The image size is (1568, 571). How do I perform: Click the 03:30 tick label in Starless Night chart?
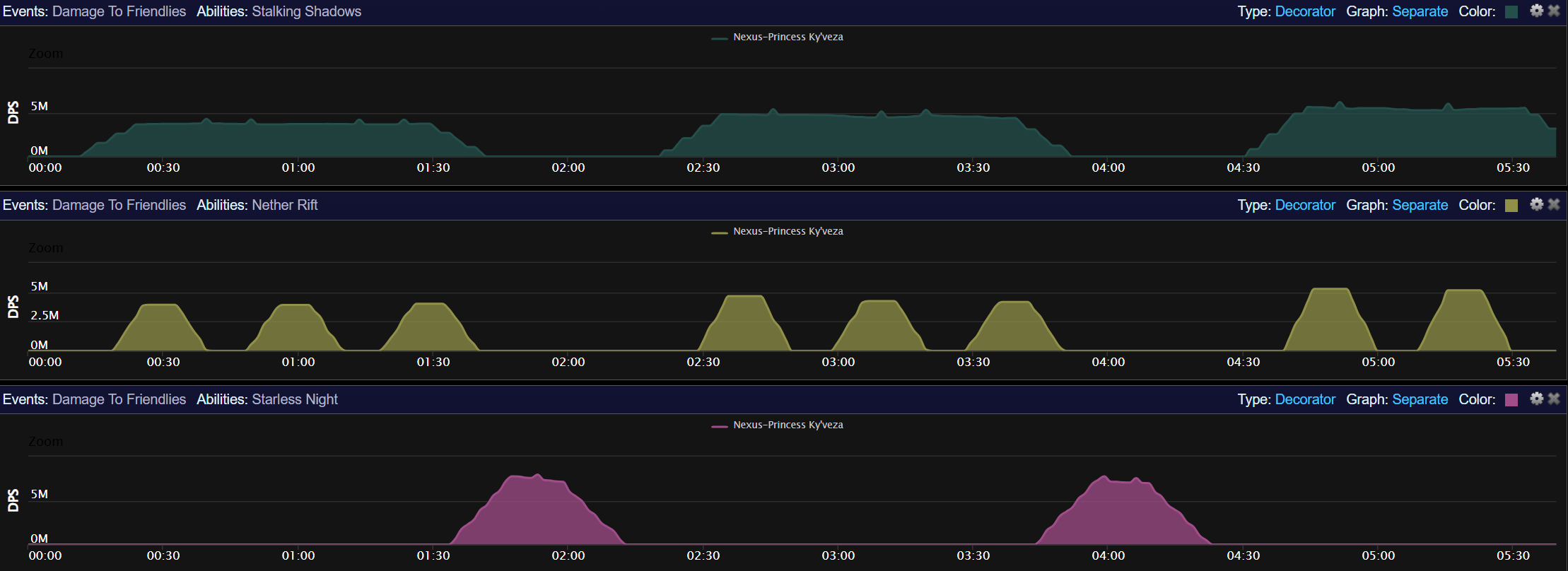(973, 555)
